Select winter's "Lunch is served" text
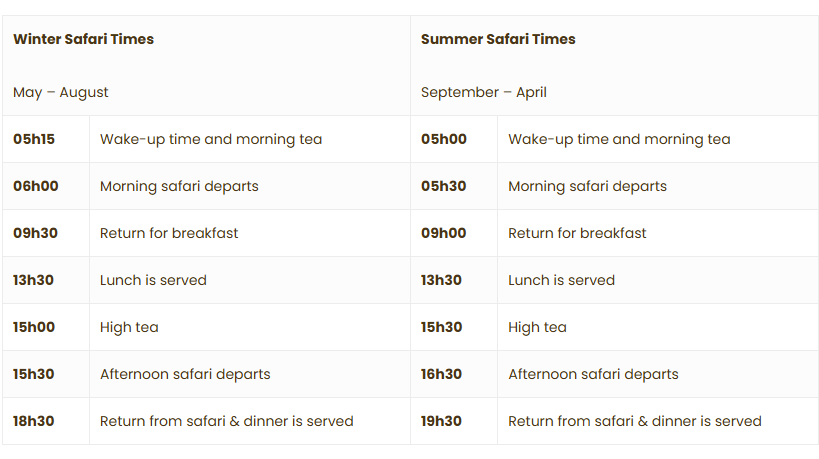819x459 pixels. 153,280
